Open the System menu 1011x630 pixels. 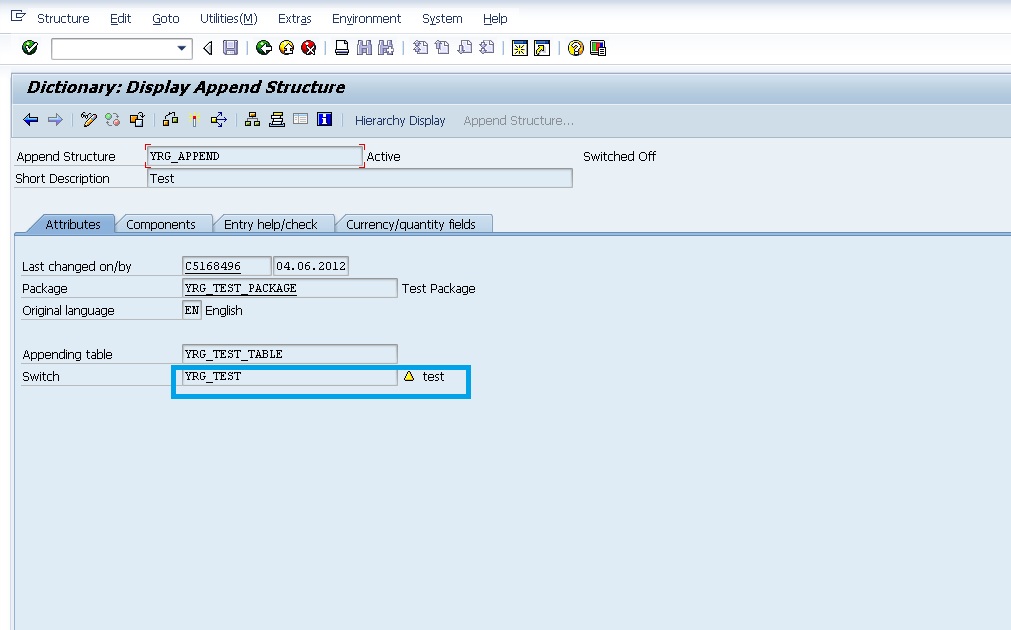(442, 19)
